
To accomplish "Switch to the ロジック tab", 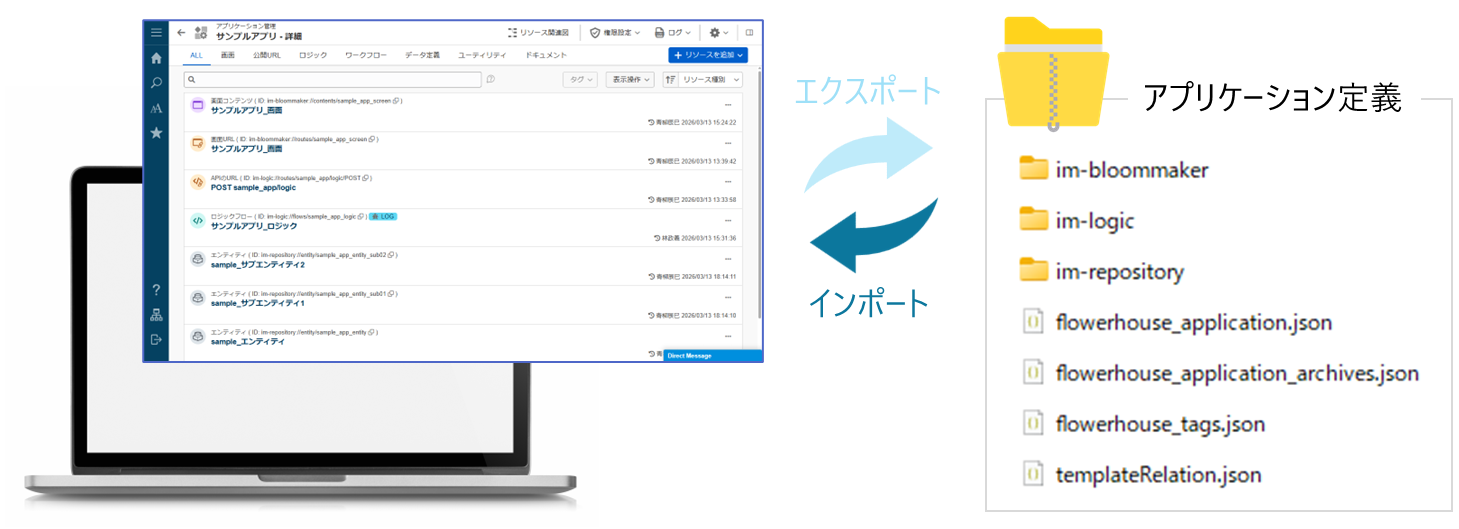I will (313, 55).
